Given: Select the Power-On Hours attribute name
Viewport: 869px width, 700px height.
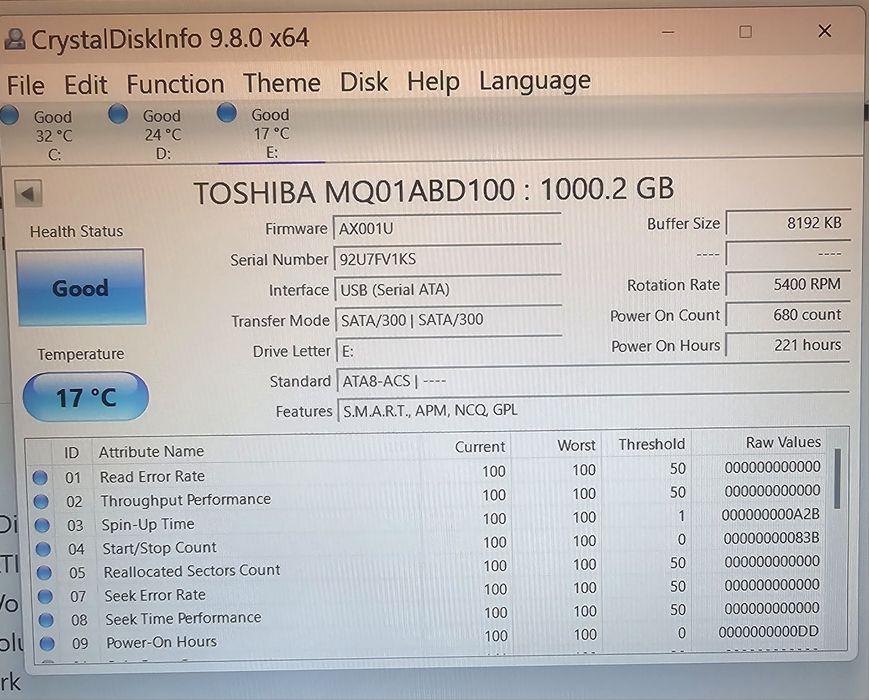Looking at the screenshot, I should (162, 642).
